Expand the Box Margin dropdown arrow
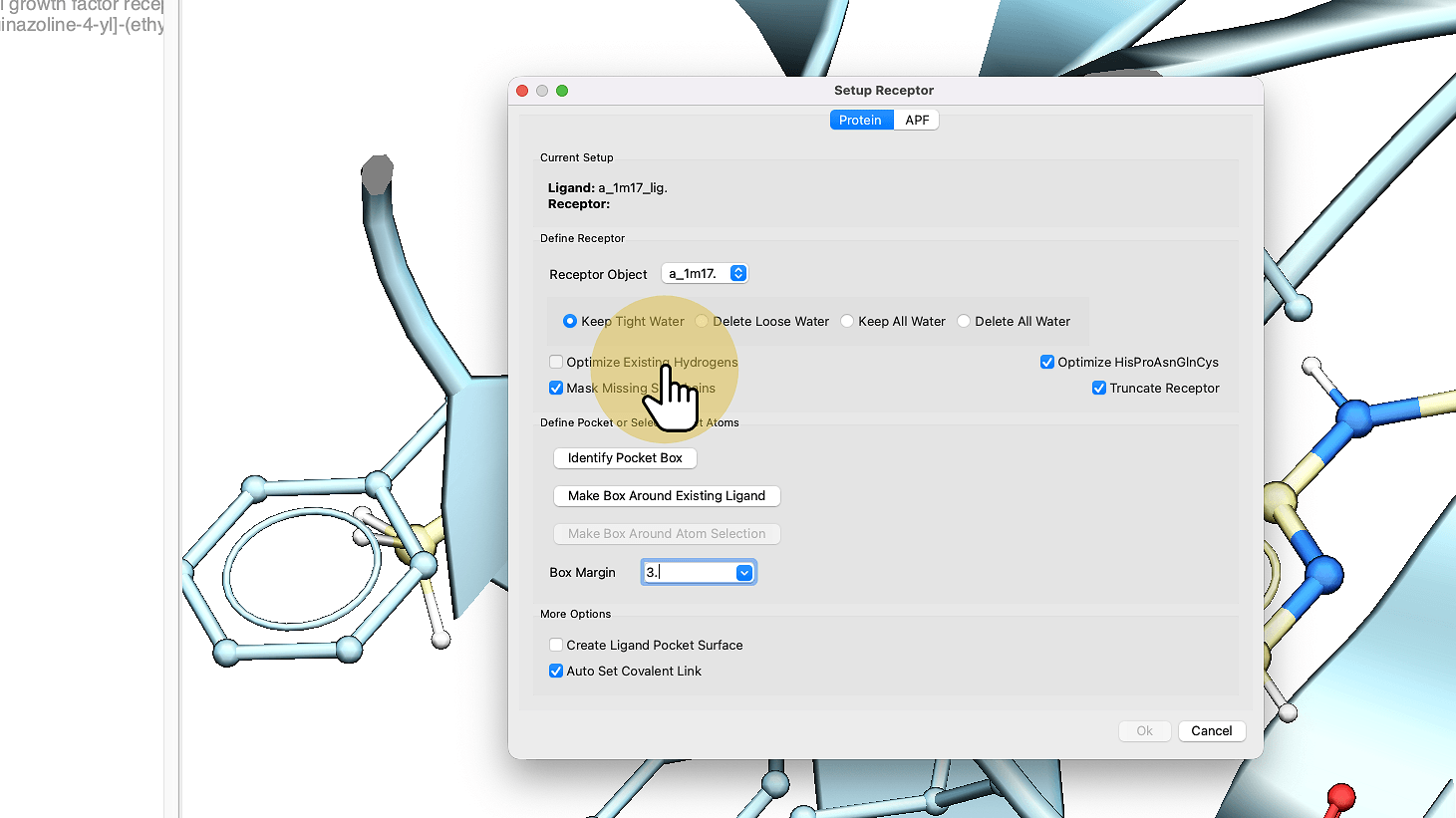 coord(743,572)
